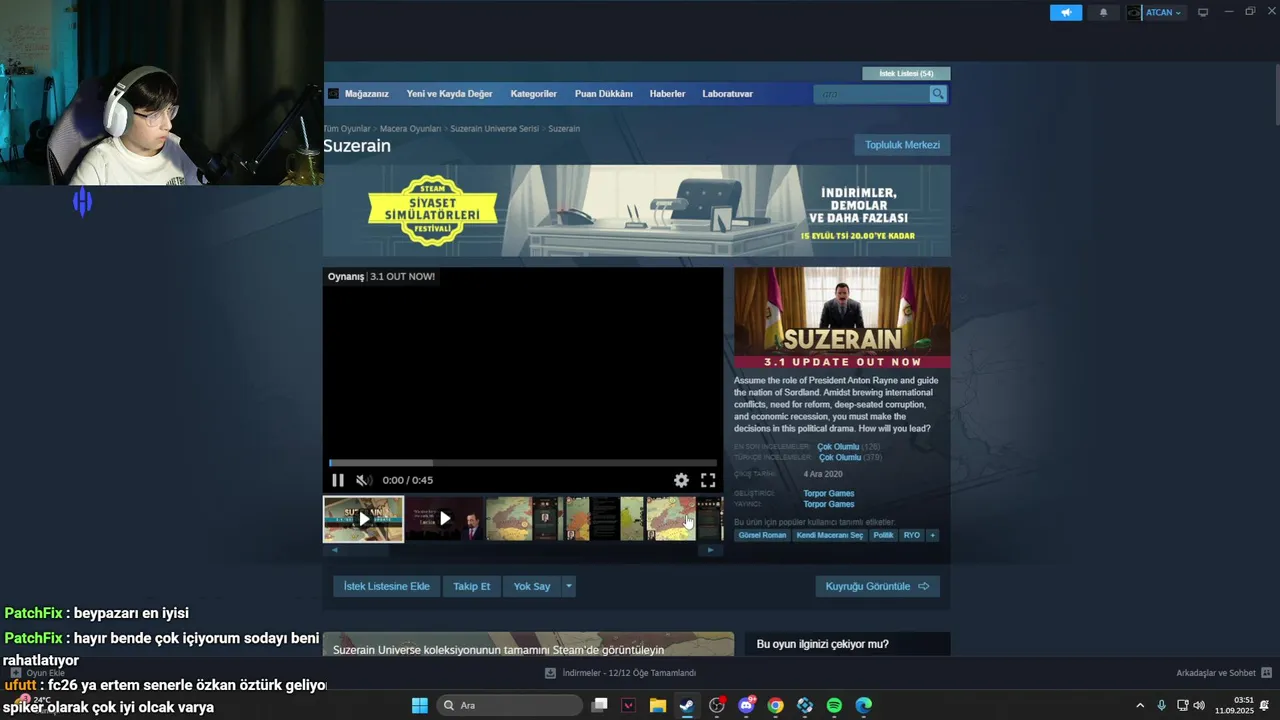Open Laboratuvar tab
The height and width of the screenshot is (720, 1280).
727,94
